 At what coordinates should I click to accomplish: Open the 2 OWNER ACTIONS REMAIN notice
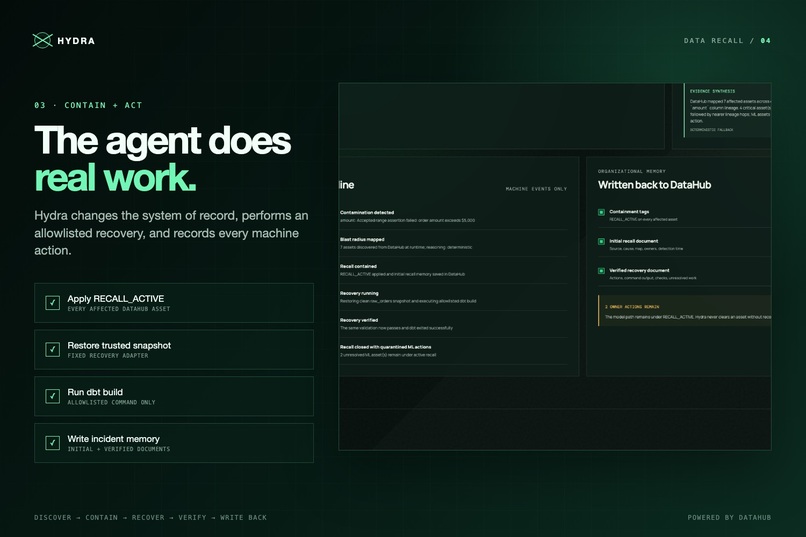[684, 310]
